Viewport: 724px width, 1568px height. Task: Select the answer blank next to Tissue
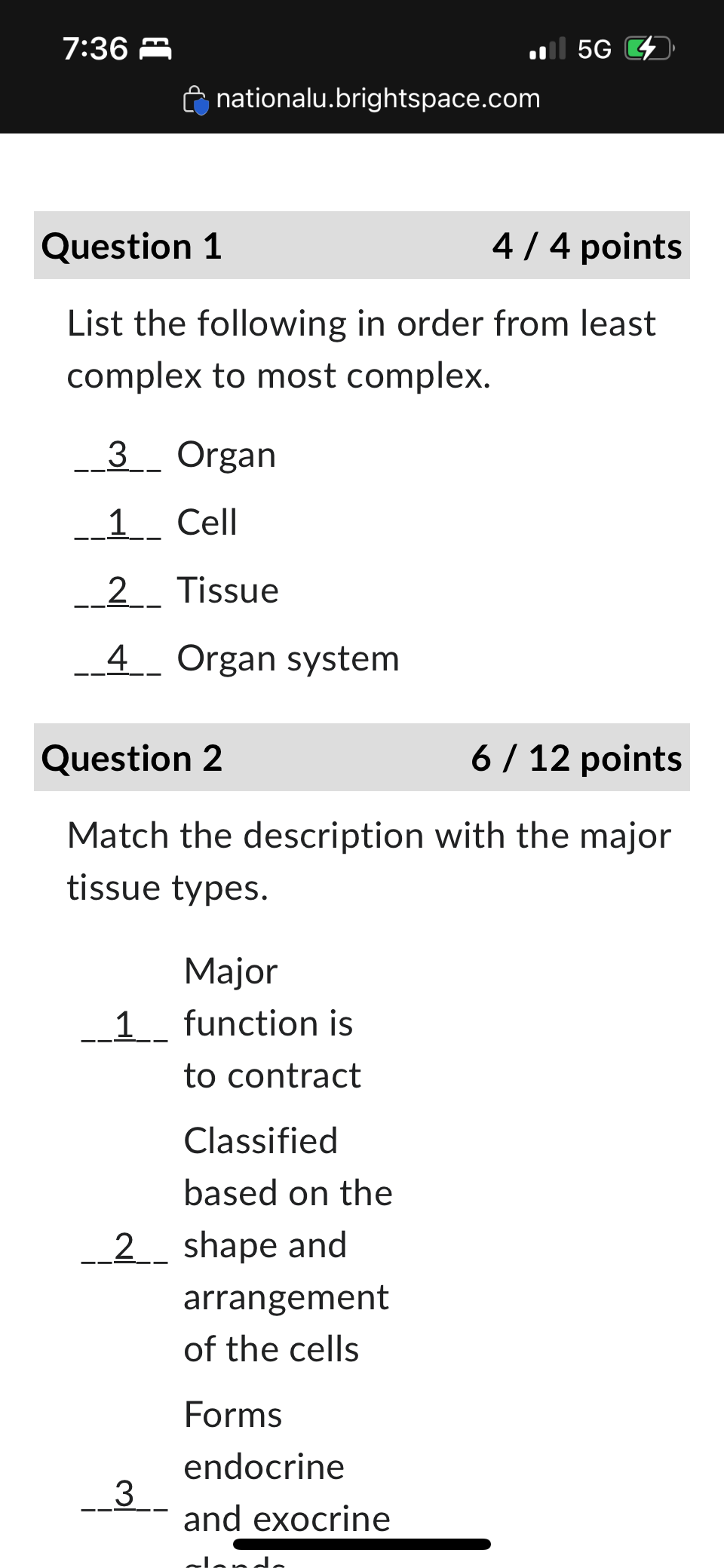118,591
